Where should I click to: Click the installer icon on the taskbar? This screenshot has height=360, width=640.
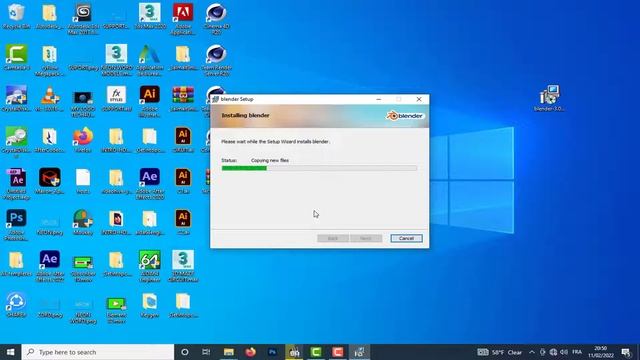tap(359, 352)
